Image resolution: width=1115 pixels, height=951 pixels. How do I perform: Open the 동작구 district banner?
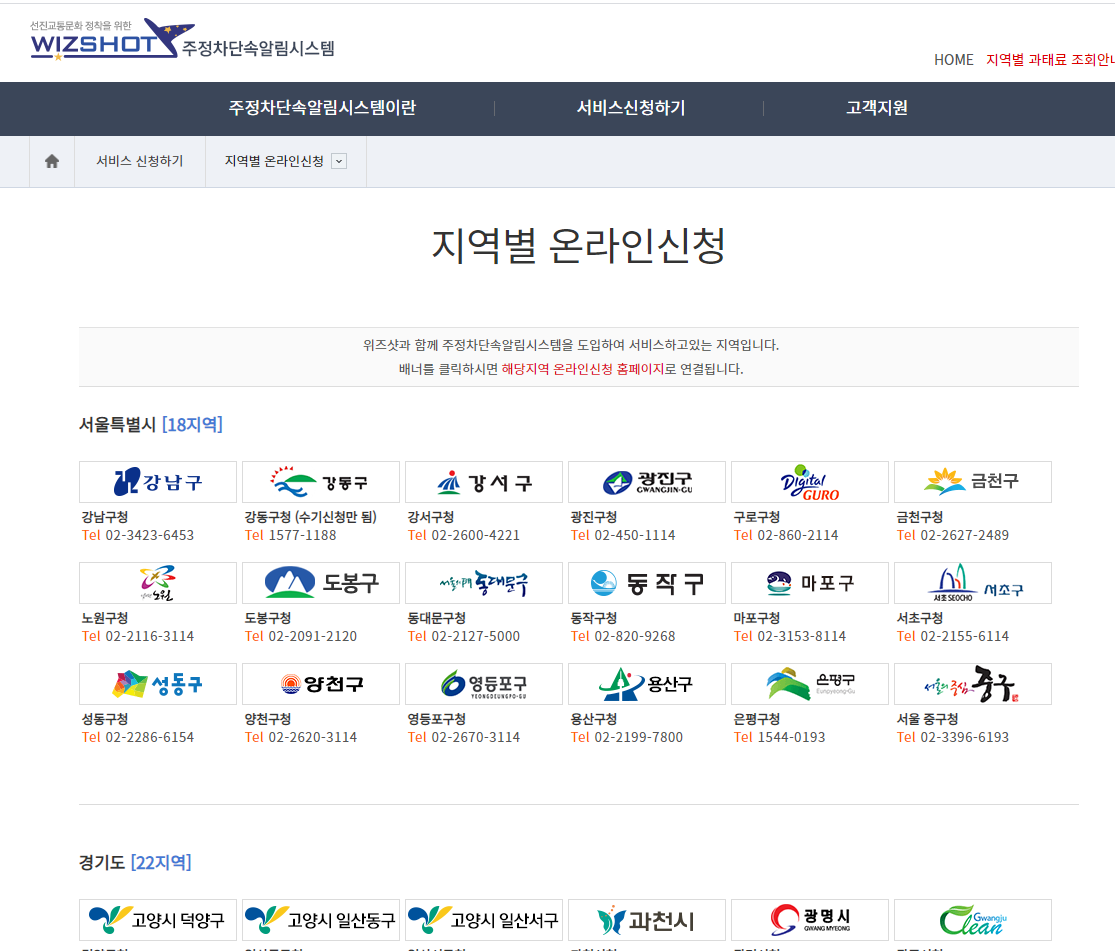(x=647, y=583)
